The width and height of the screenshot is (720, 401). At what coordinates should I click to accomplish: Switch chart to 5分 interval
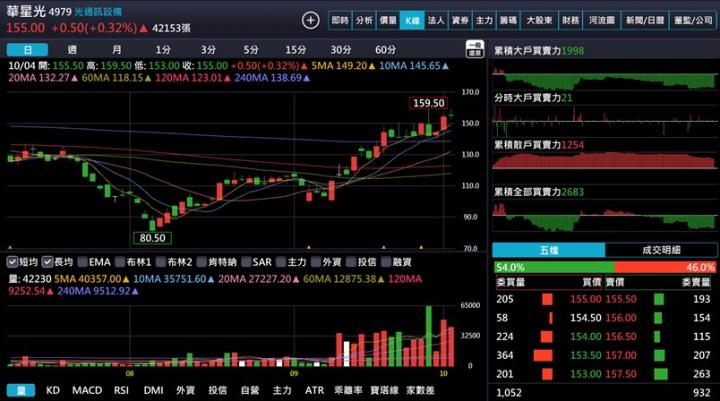point(251,50)
